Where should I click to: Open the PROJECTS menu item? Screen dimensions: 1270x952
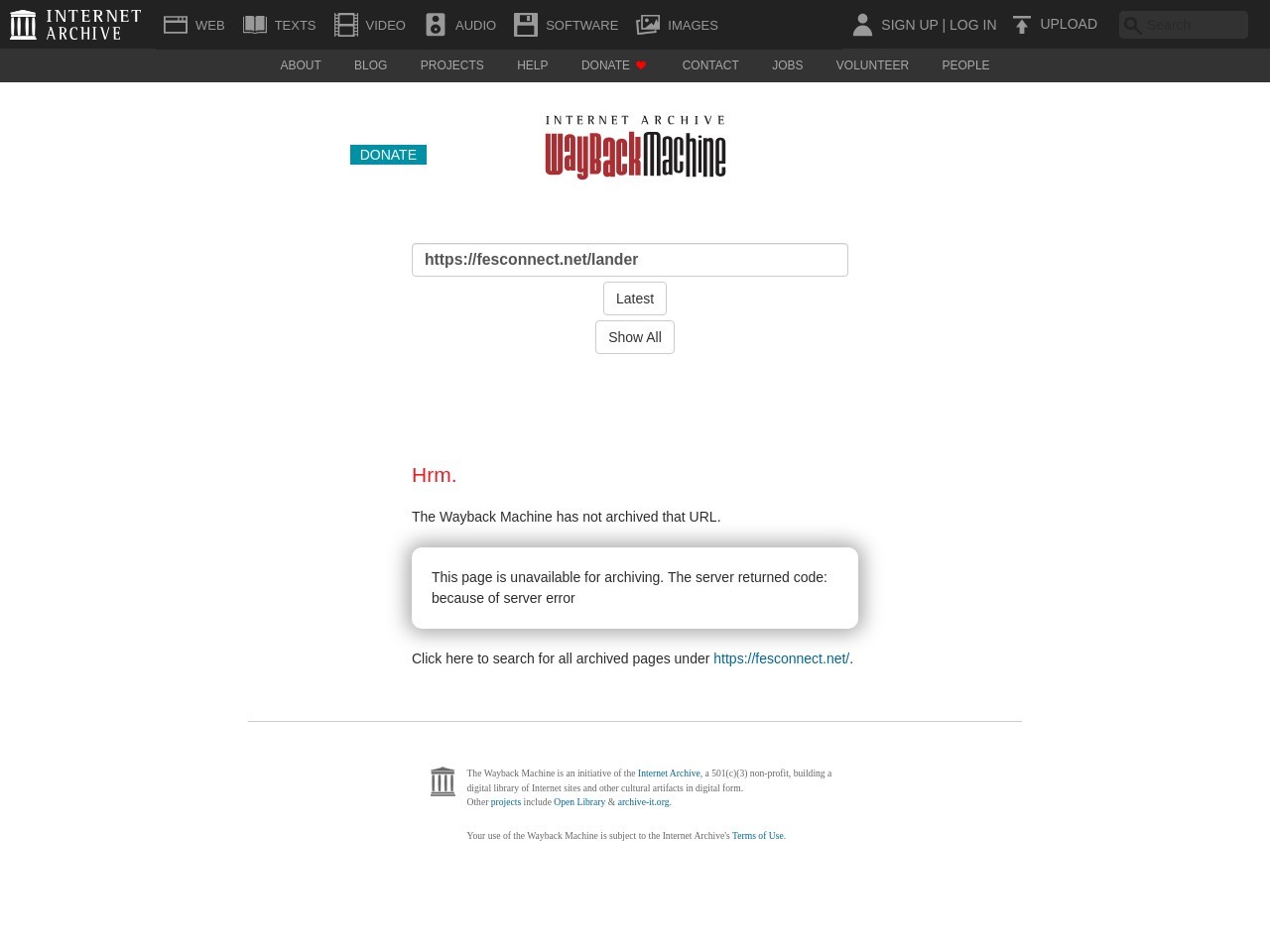(x=451, y=65)
